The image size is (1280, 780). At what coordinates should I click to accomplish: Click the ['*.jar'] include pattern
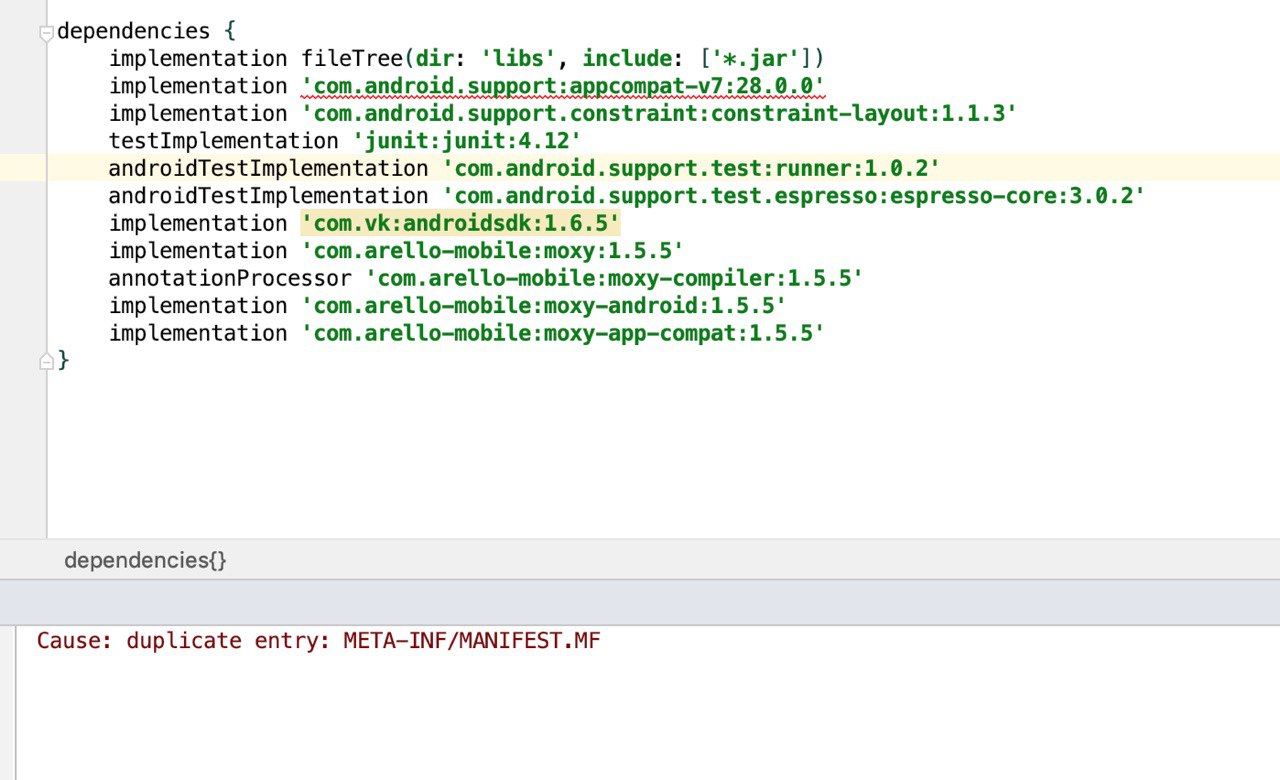(754, 58)
